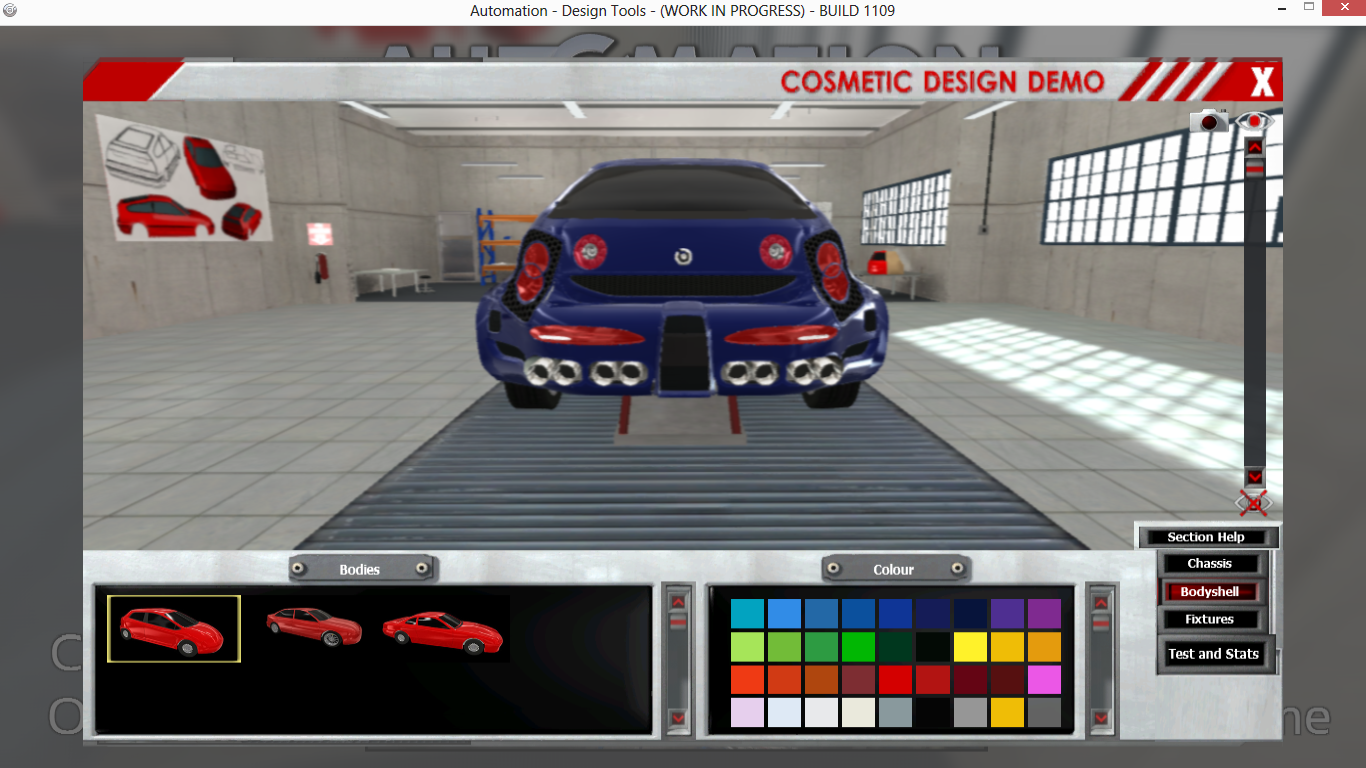The width and height of the screenshot is (1366, 768).
Task: Switch to the Chassis section
Action: tap(1209, 564)
